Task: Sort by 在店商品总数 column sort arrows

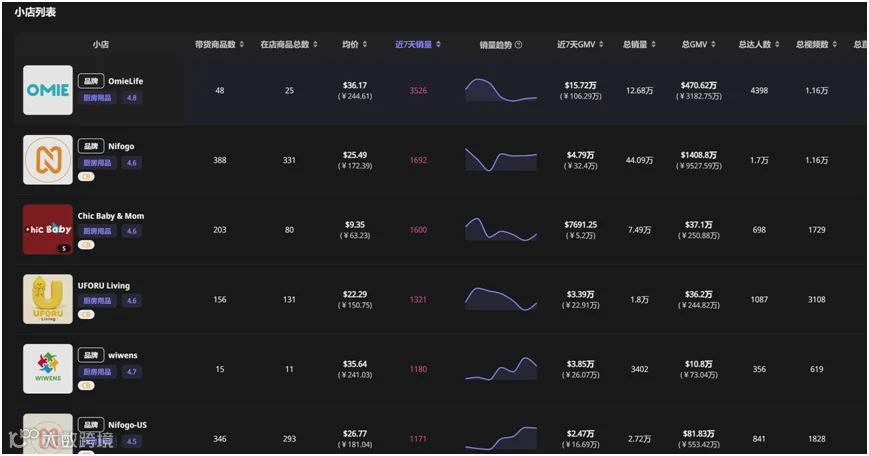Action: click(315, 44)
